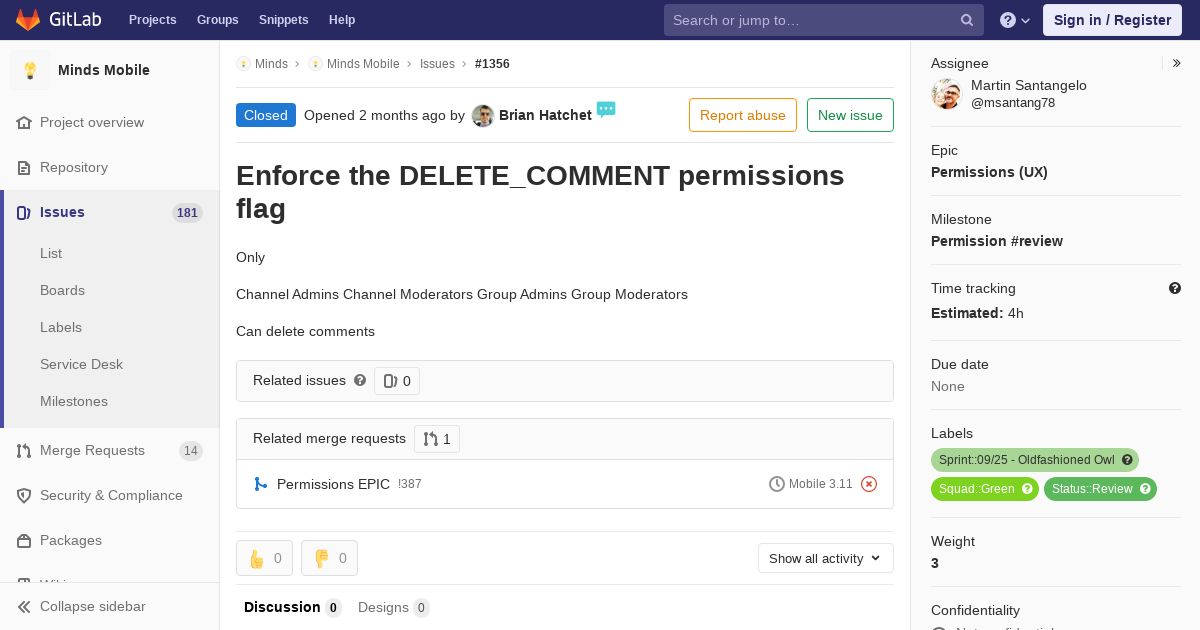Click the GitLab fox logo

[x=28, y=19]
